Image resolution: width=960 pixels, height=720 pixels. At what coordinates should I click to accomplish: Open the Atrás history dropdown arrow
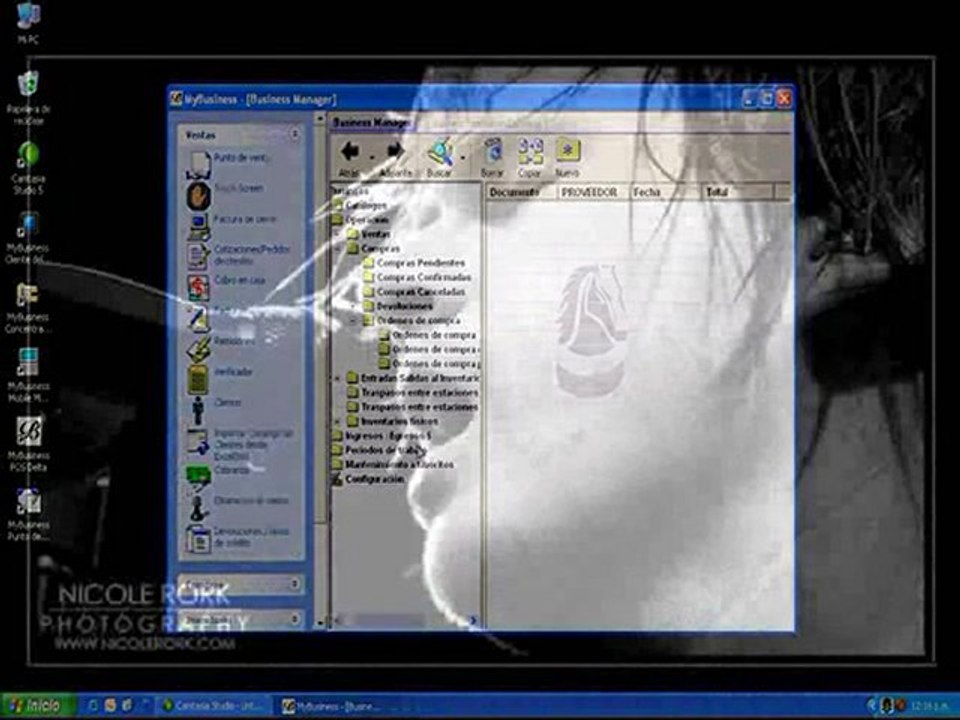[372, 158]
